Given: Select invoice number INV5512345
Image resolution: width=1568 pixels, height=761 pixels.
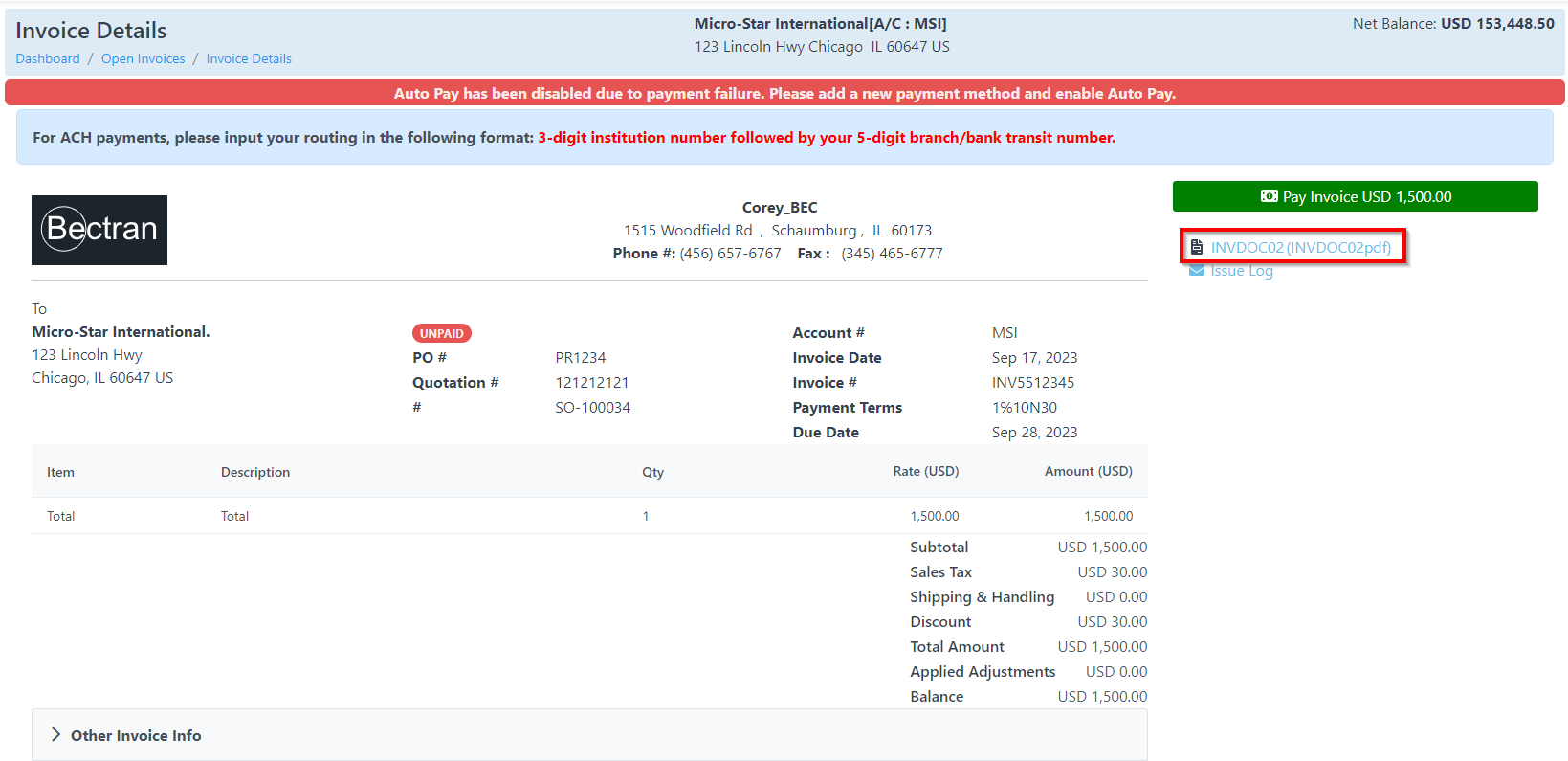Looking at the screenshot, I should [x=1033, y=382].
